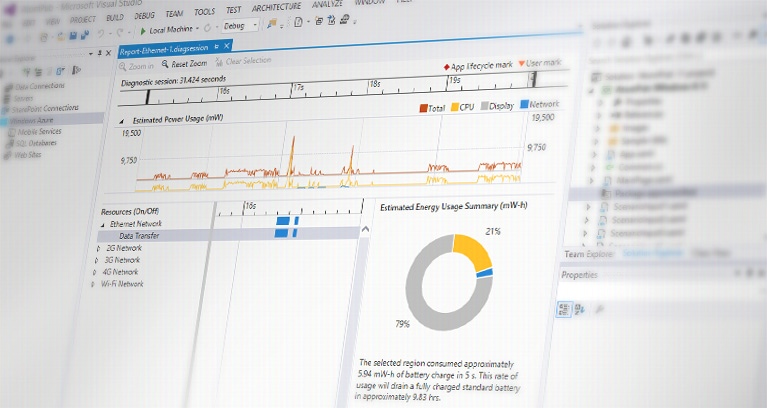Expand the 3G Network node
The width and height of the screenshot is (767, 408).
(96, 261)
